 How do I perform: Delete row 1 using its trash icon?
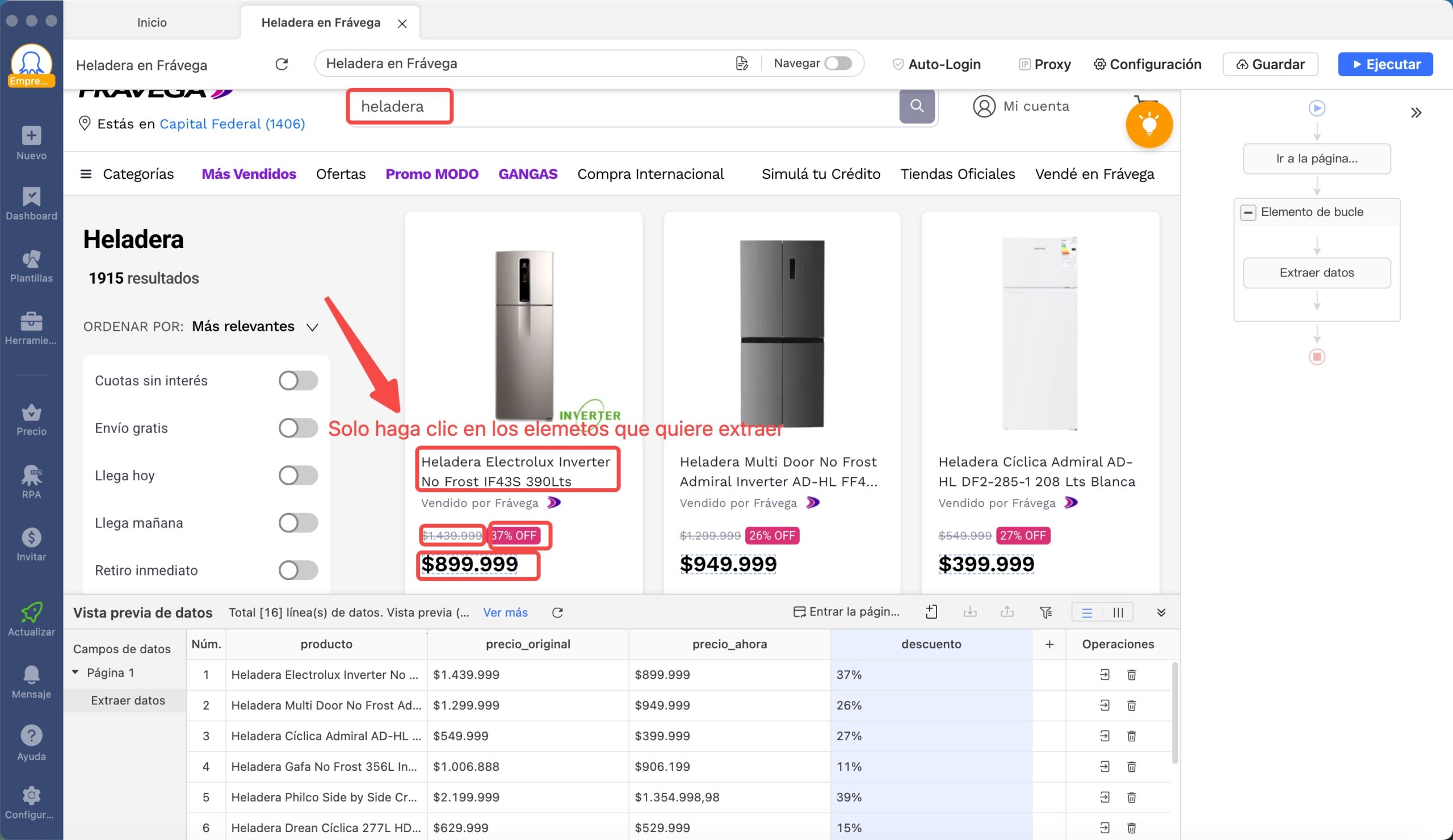(x=1131, y=674)
